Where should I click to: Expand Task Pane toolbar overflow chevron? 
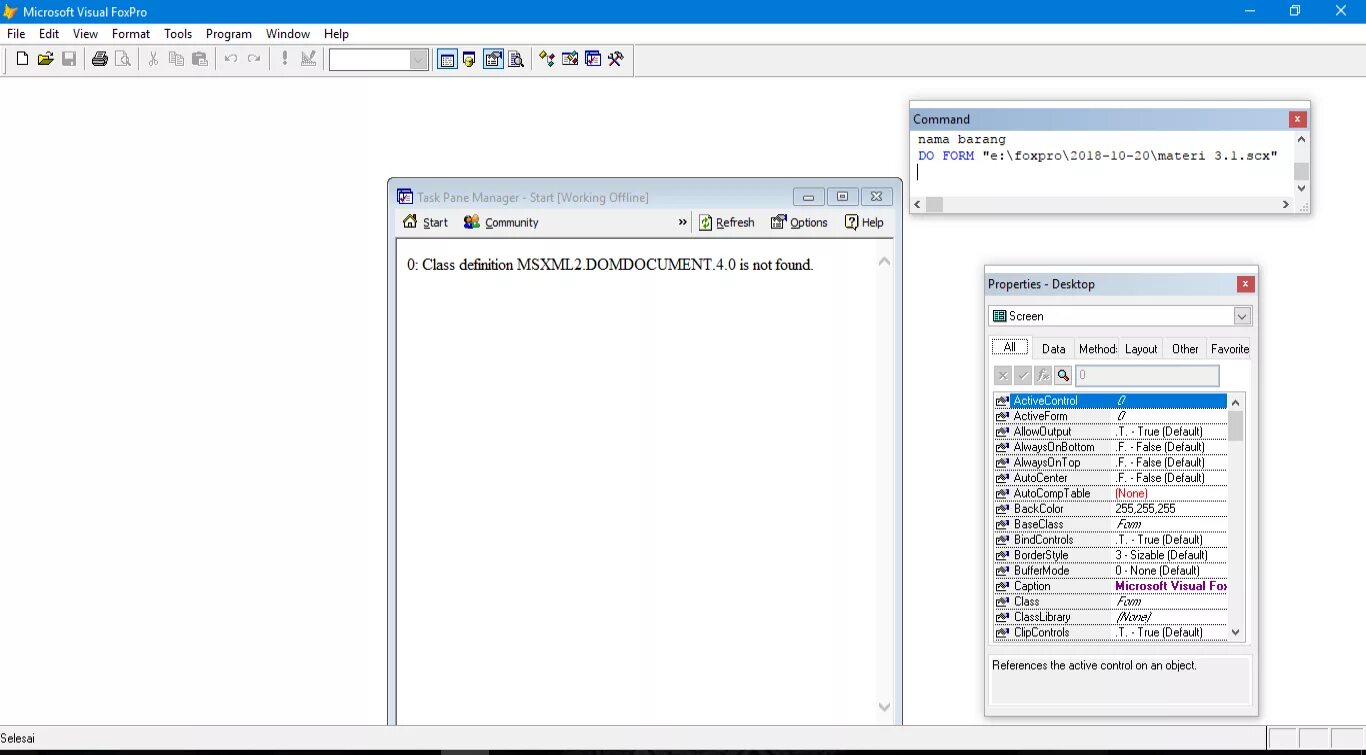683,222
